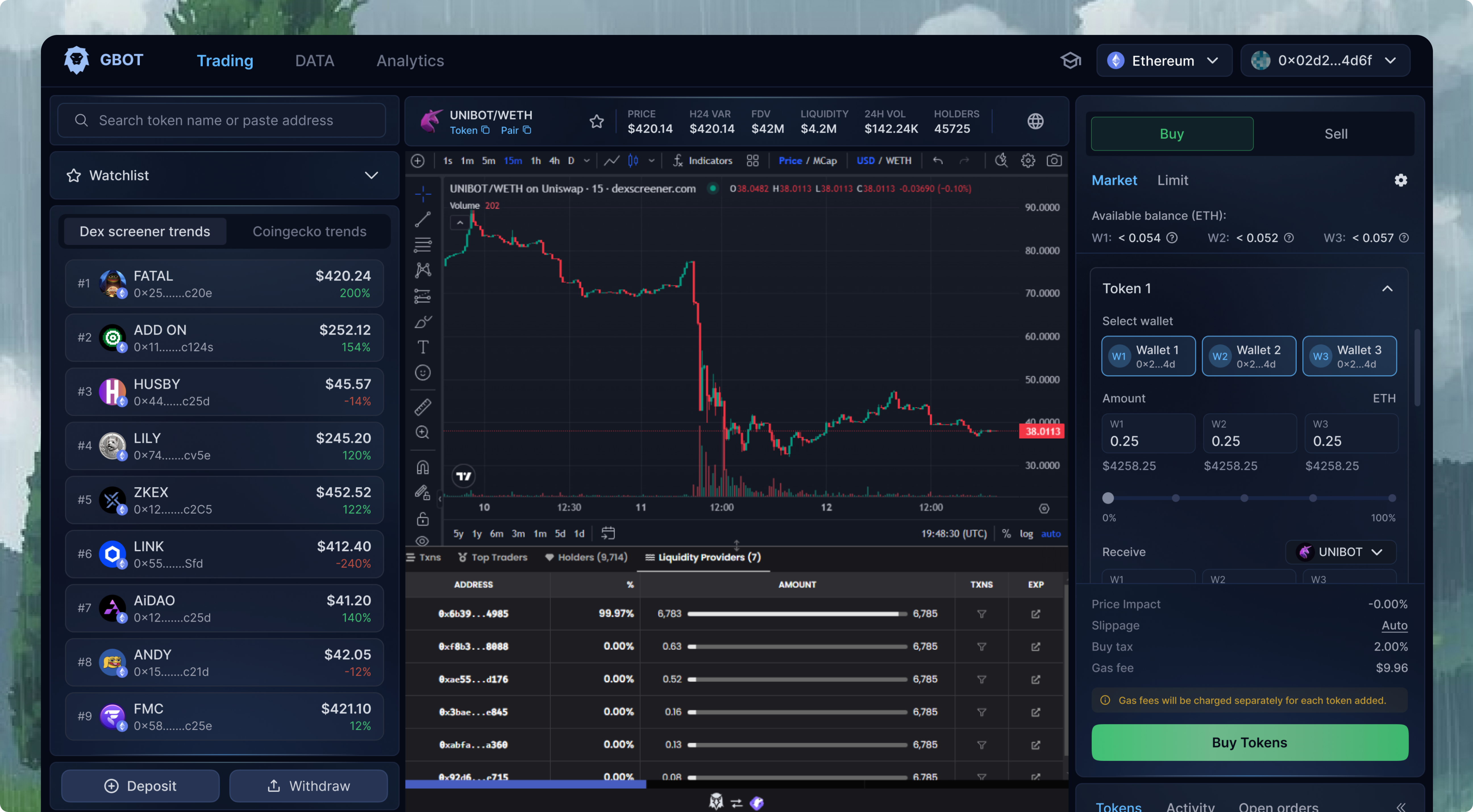This screenshot has height=812, width=1473.
Task: Toggle log scale on chart
Action: pyautogui.click(x=1026, y=534)
